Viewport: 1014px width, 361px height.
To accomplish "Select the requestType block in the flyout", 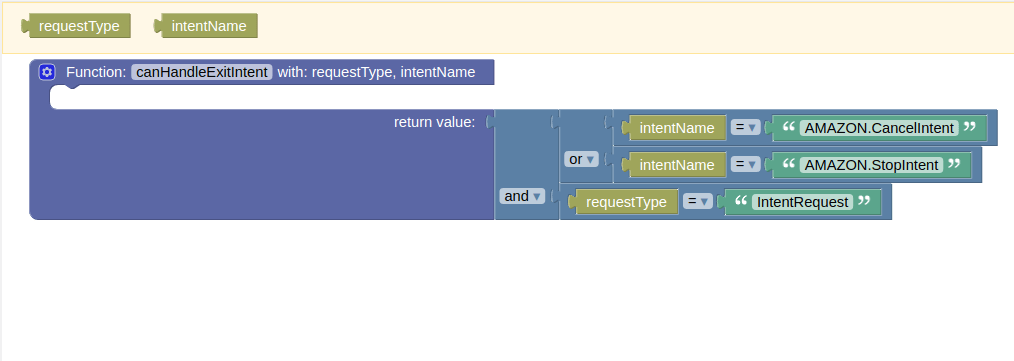I will (x=77, y=26).
